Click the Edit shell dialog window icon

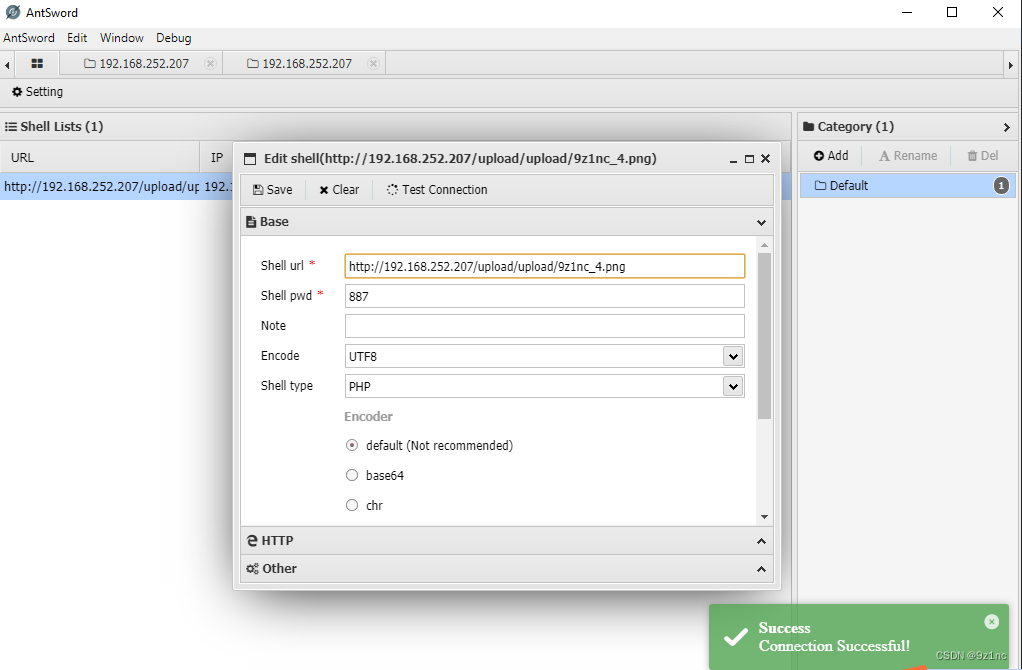pos(250,159)
